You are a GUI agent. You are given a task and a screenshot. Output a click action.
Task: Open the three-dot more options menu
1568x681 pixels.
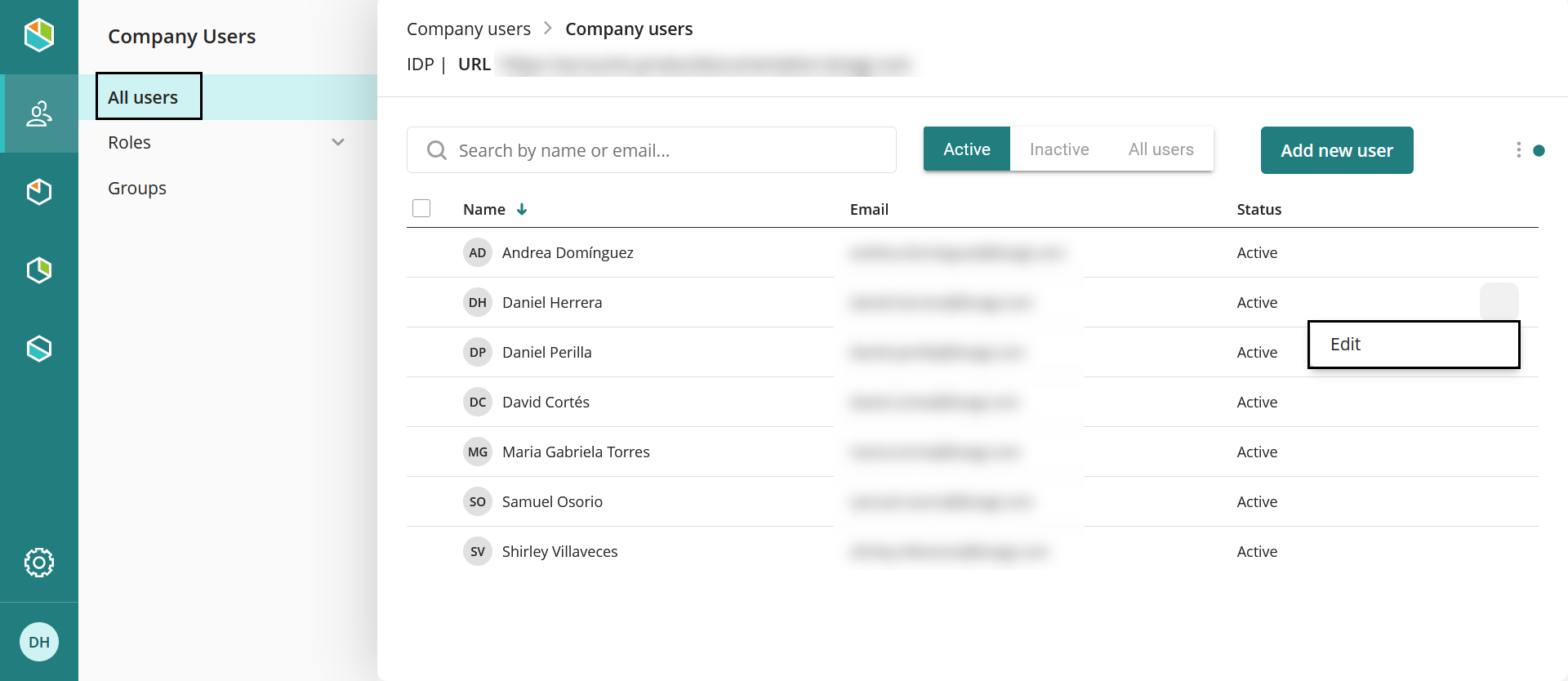(1518, 150)
